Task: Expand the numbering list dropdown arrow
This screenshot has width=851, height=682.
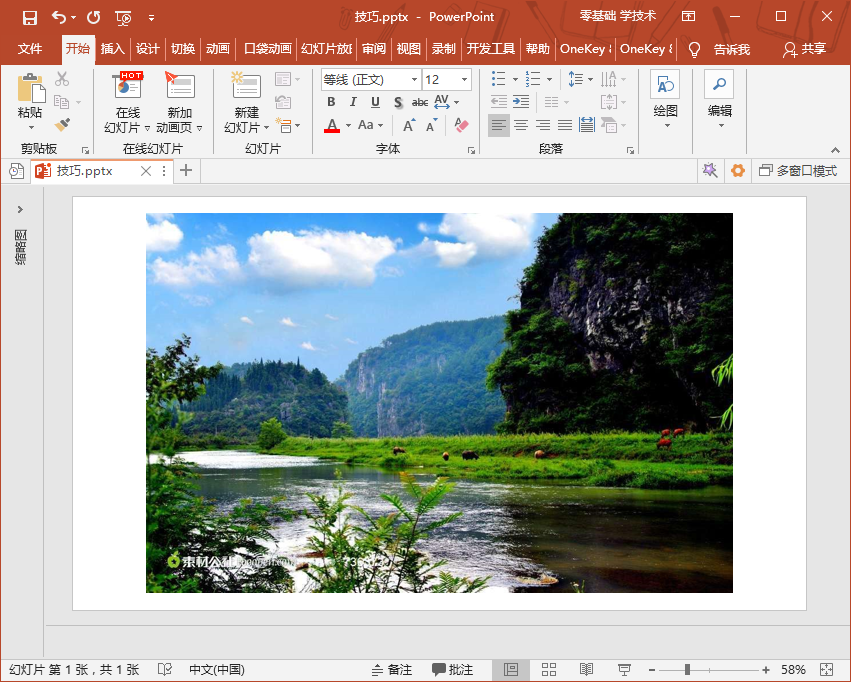Action: tap(550, 80)
